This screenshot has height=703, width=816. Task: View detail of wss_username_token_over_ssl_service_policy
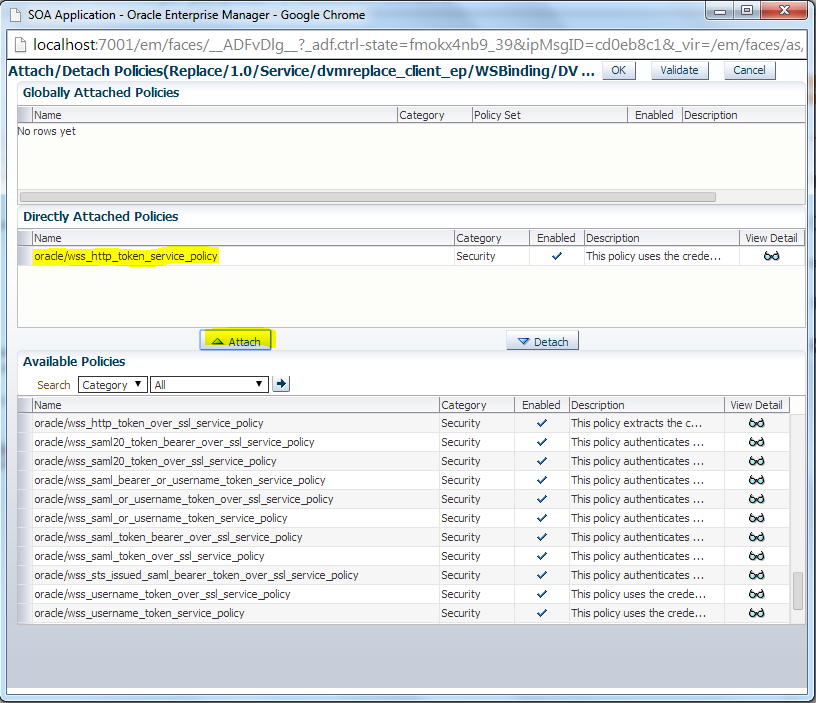click(x=756, y=594)
